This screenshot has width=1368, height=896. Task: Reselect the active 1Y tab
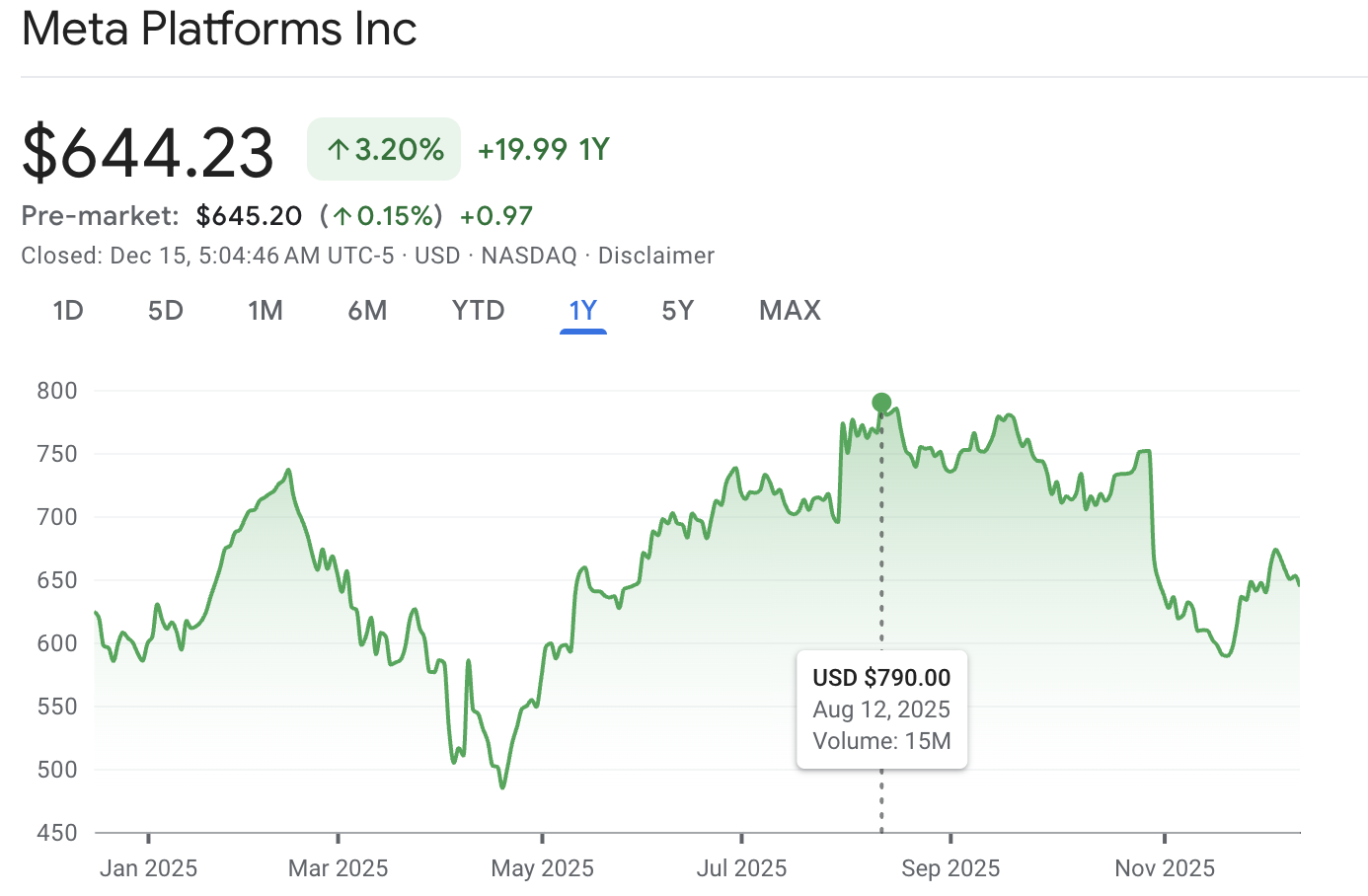click(x=582, y=310)
